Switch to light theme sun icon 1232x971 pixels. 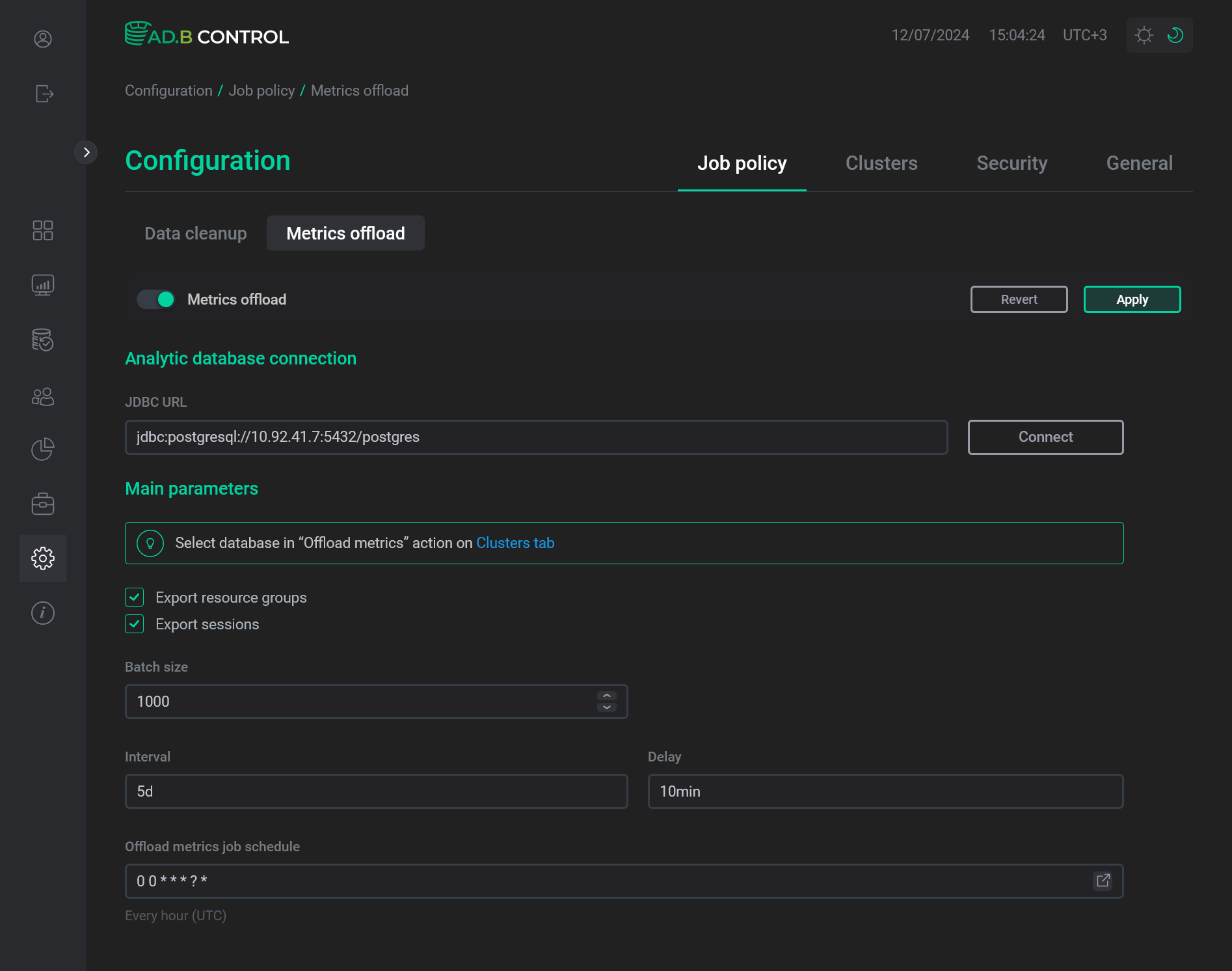(1144, 35)
